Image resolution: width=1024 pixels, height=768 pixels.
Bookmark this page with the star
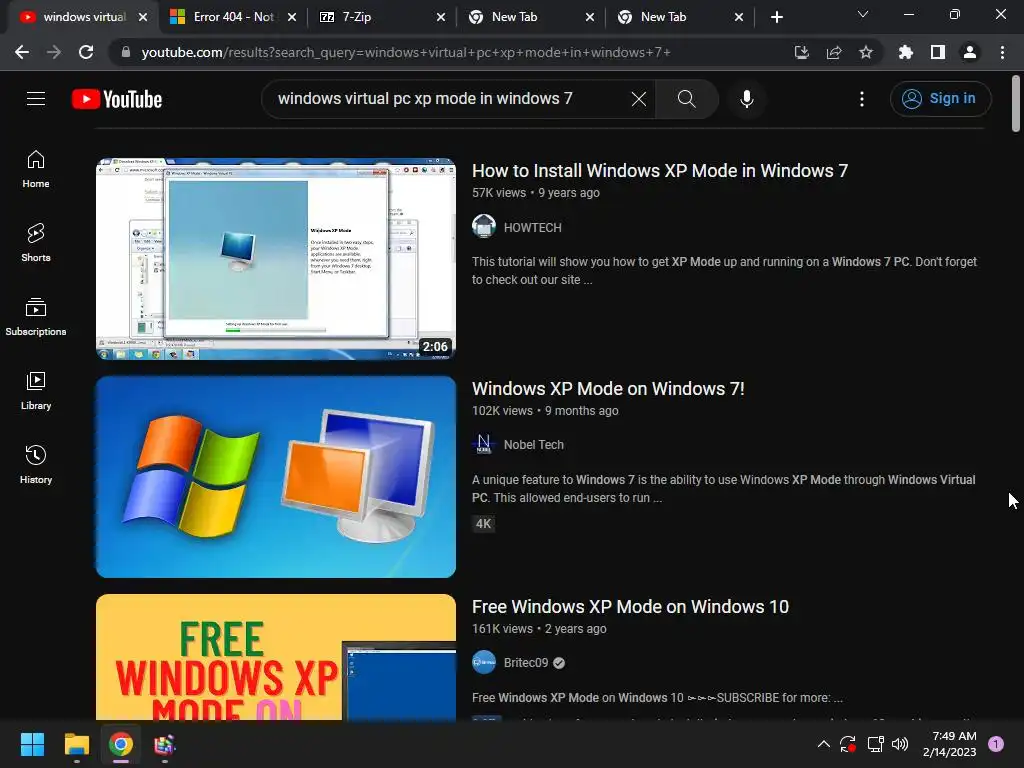click(865, 52)
